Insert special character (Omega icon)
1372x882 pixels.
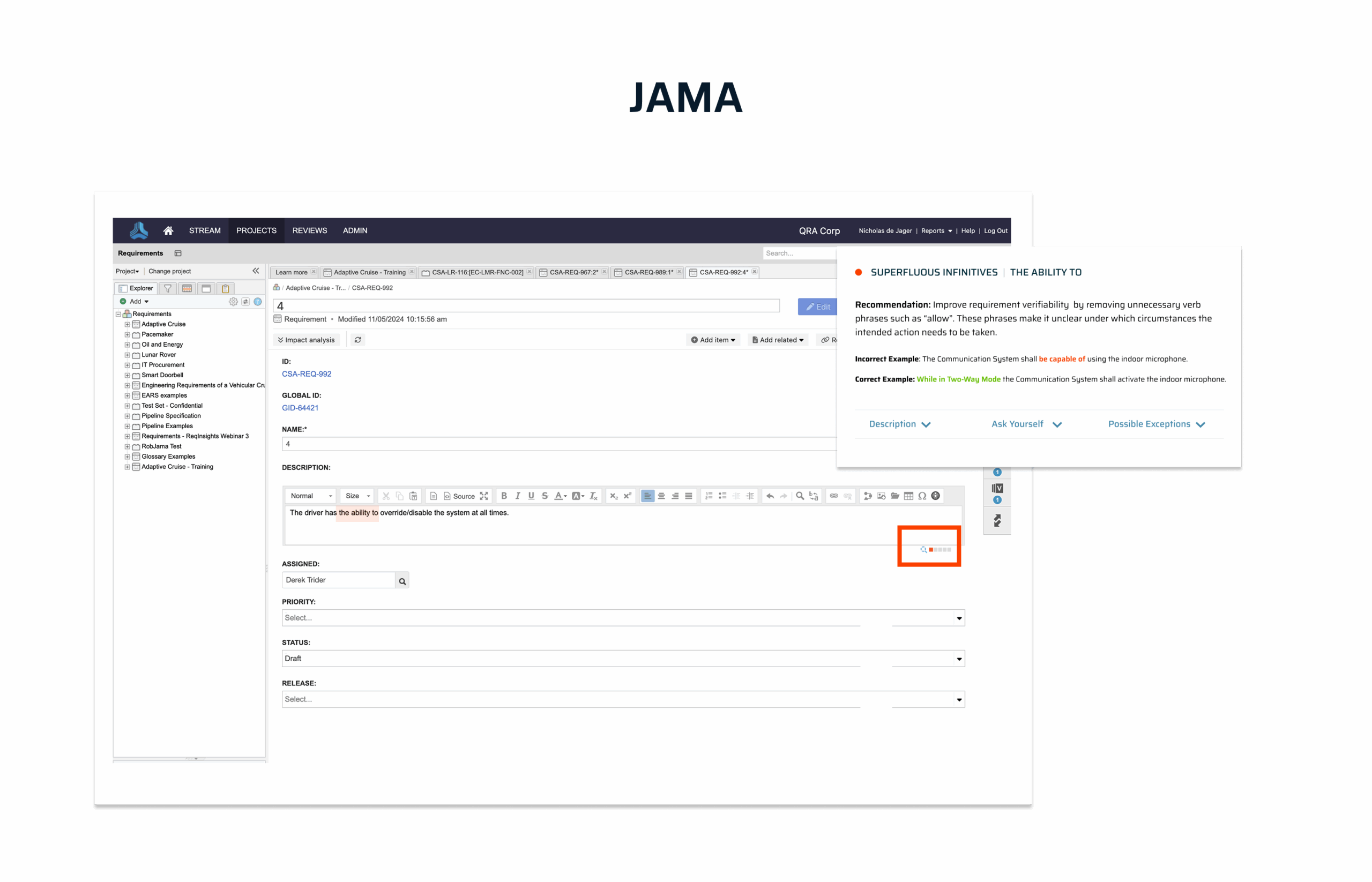coord(922,496)
